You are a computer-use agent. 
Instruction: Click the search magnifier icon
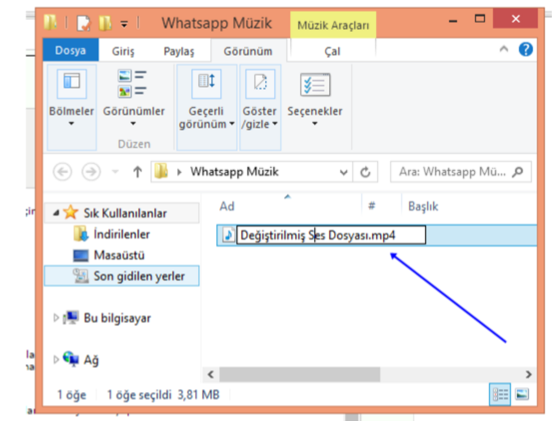point(518,172)
